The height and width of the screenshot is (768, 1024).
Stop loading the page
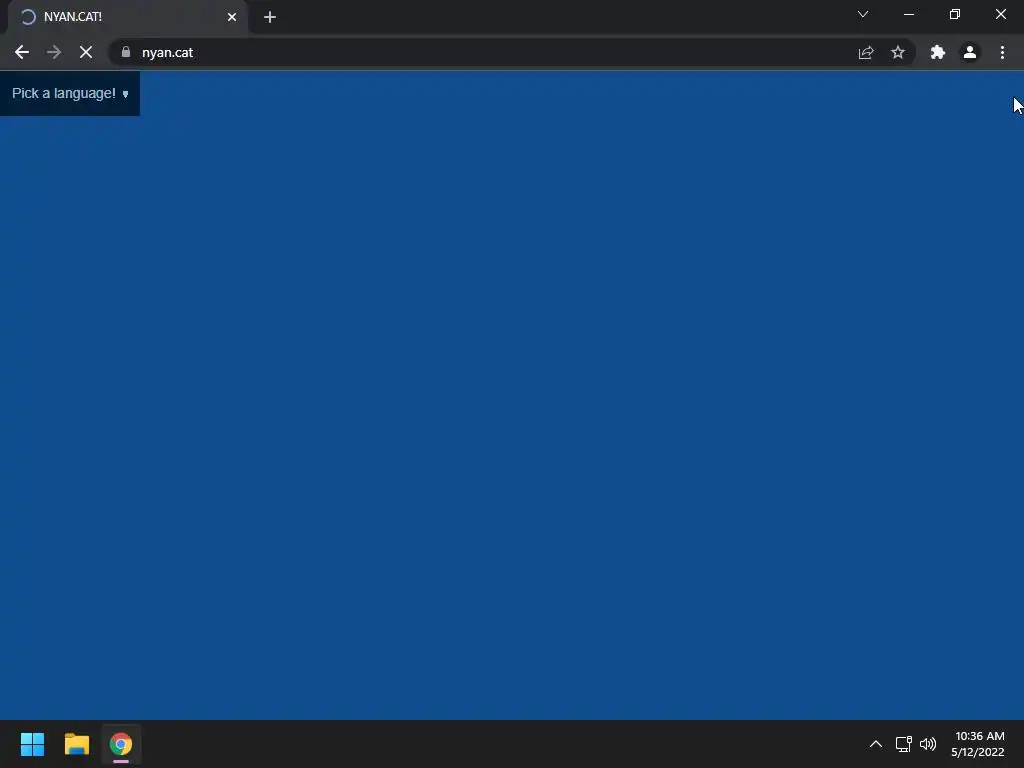(86, 52)
